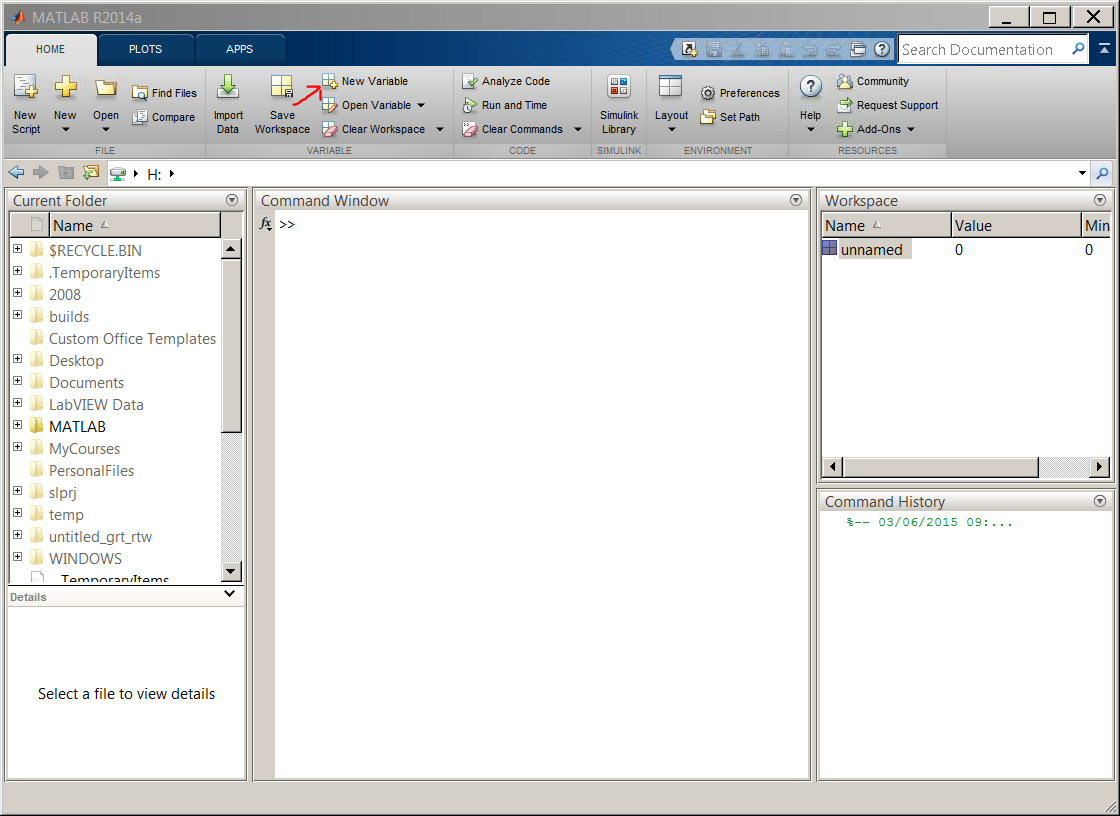Viewport: 1120px width, 816px height.
Task: Open the Clear Commands dropdown arrow
Action: click(577, 129)
